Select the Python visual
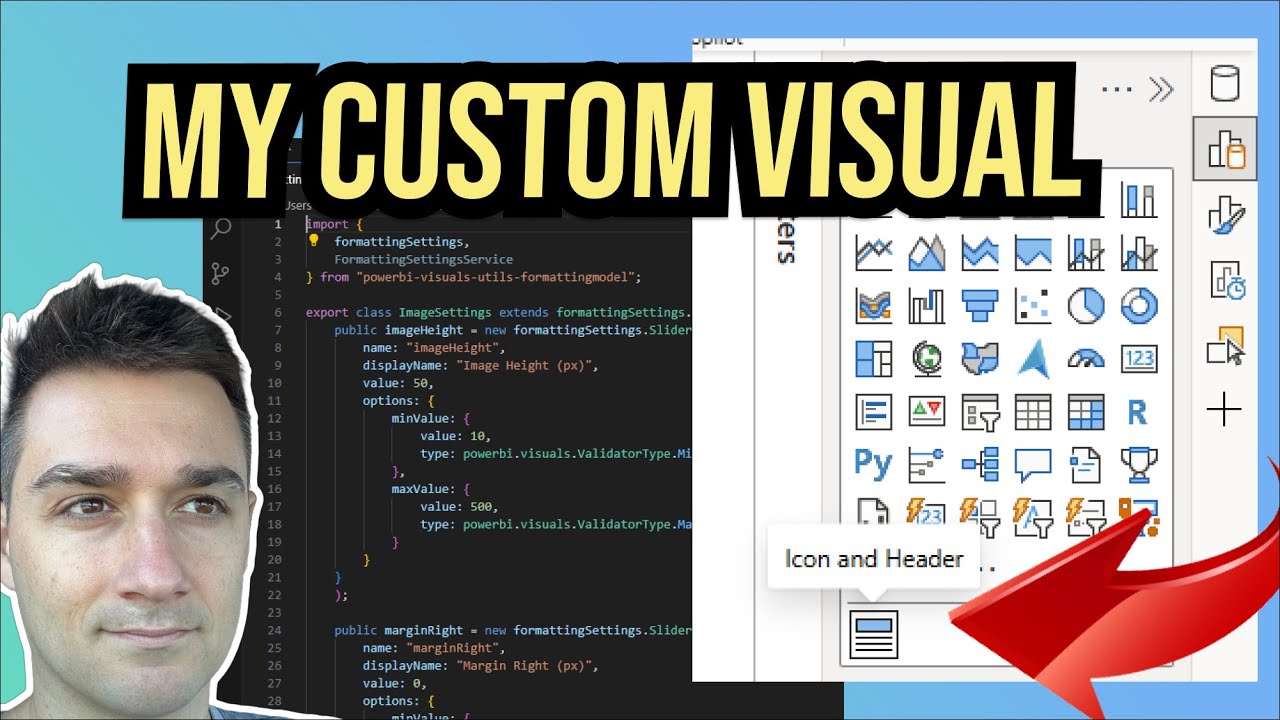The image size is (1280, 720). coord(874,463)
